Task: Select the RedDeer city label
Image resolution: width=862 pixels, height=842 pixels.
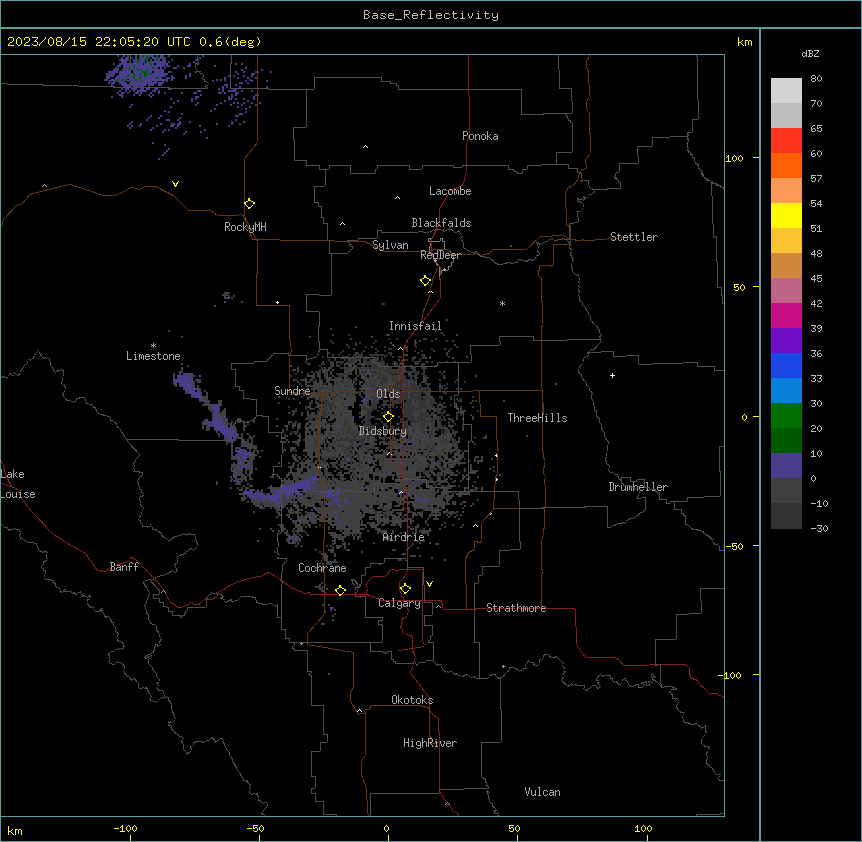Action: [x=440, y=255]
